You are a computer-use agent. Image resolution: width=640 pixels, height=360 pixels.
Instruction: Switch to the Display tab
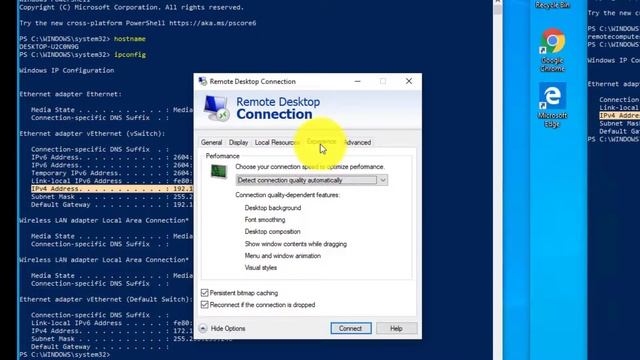[238, 142]
